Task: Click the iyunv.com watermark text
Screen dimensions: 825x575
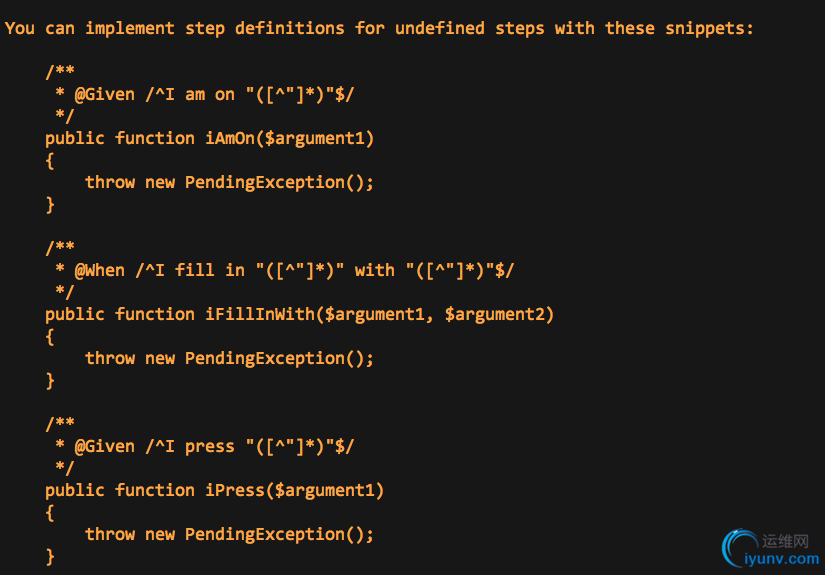Action: (782, 559)
